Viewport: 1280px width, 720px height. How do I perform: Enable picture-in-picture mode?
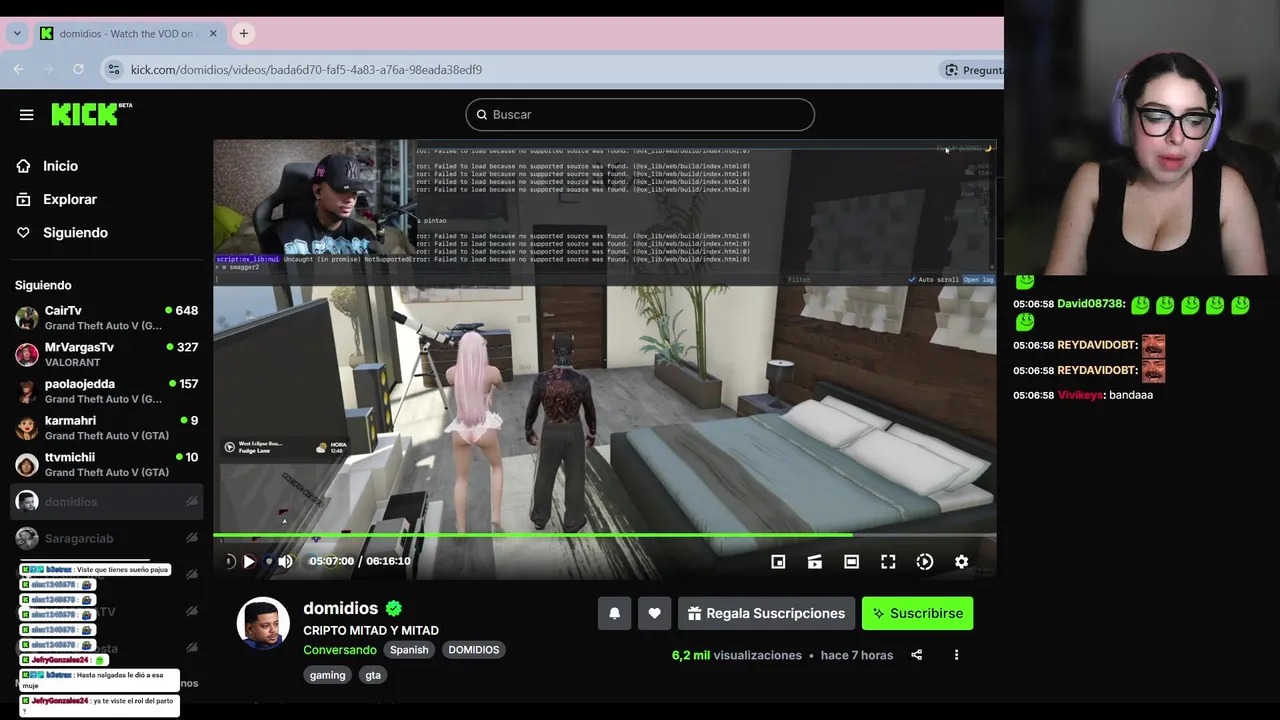778,562
